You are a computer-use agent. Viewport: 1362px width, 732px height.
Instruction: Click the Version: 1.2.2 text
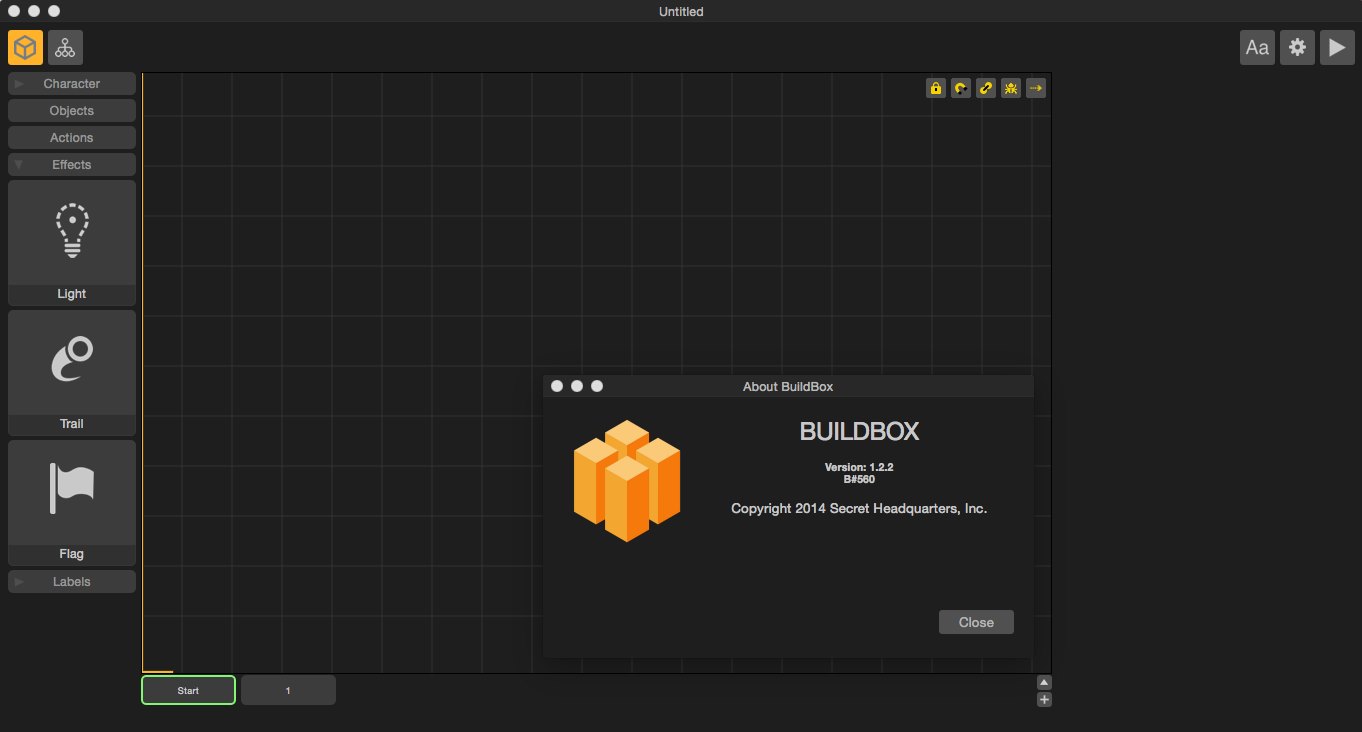[x=859, y=467]
